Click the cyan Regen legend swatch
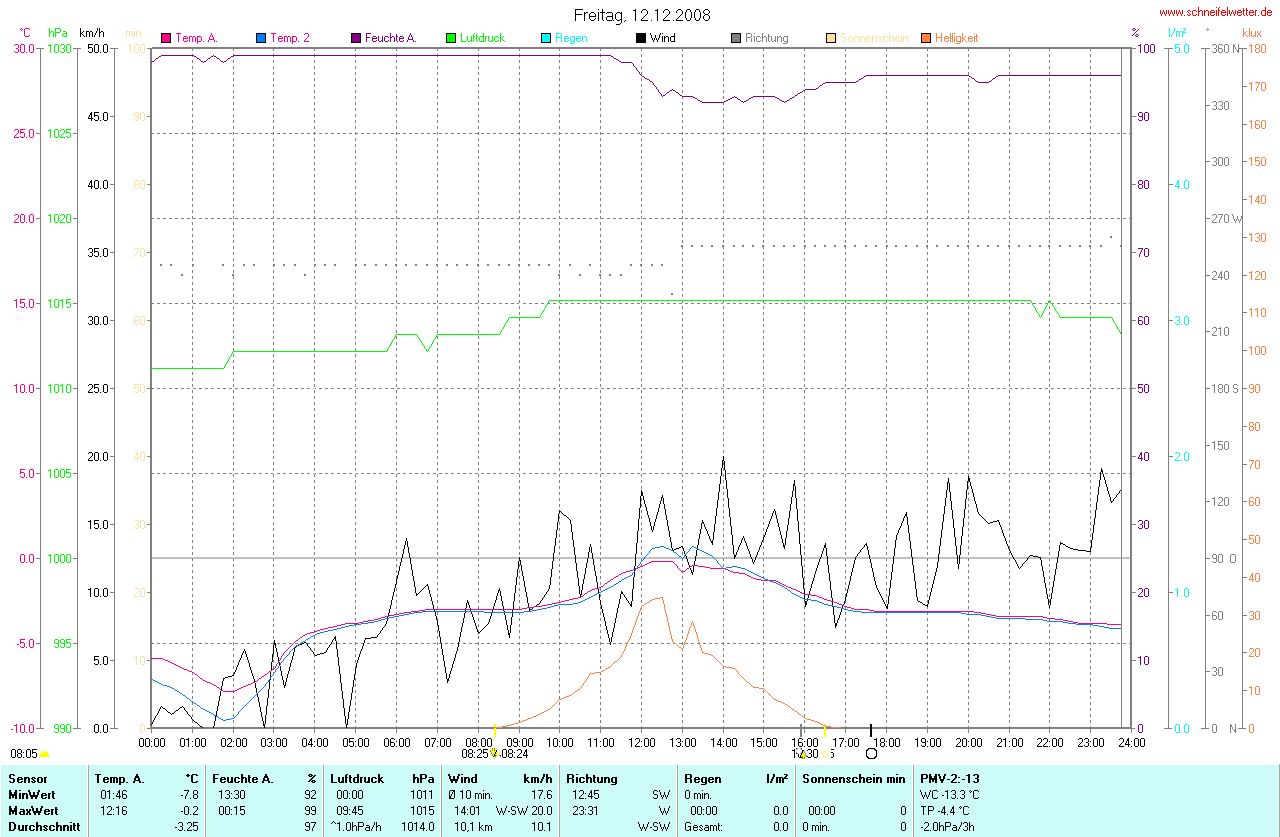This screenshot has height=837, width=1280. click(x=546, y=38)
